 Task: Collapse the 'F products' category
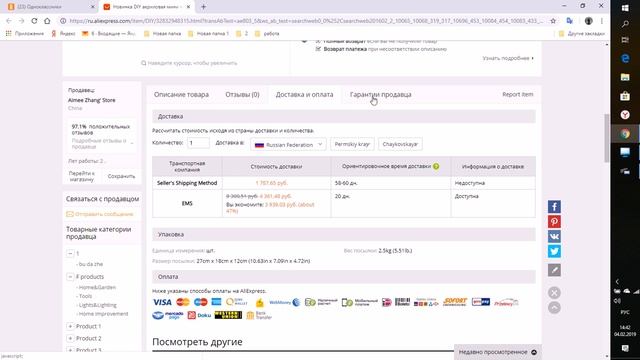point(70,277)
